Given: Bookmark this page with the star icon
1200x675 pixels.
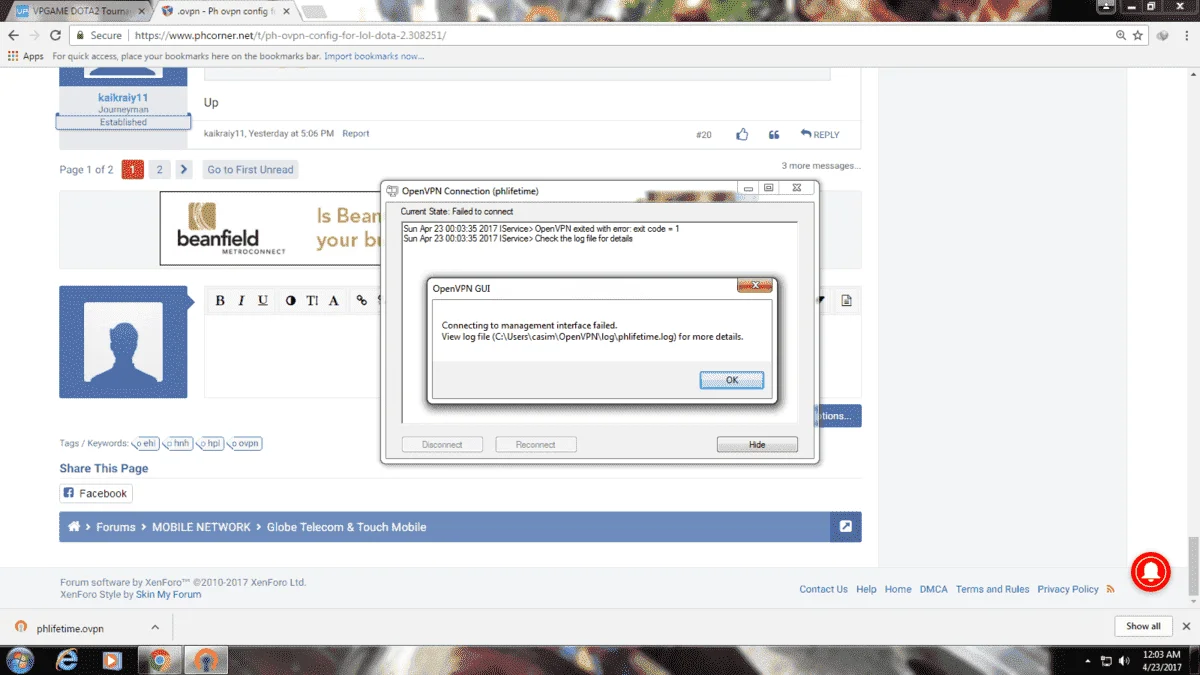Looking at the screenshot, I should coord(1138,35).
